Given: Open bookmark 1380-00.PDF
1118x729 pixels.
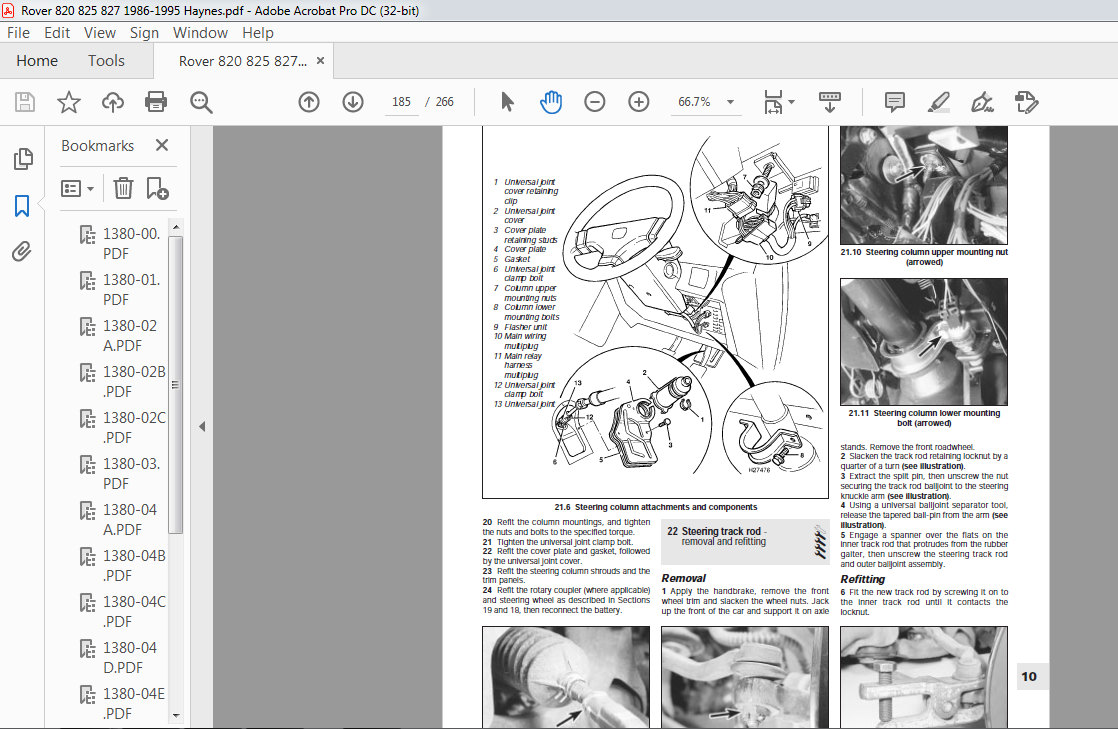Looking at the screenshot, I should [x=125, y=243].
